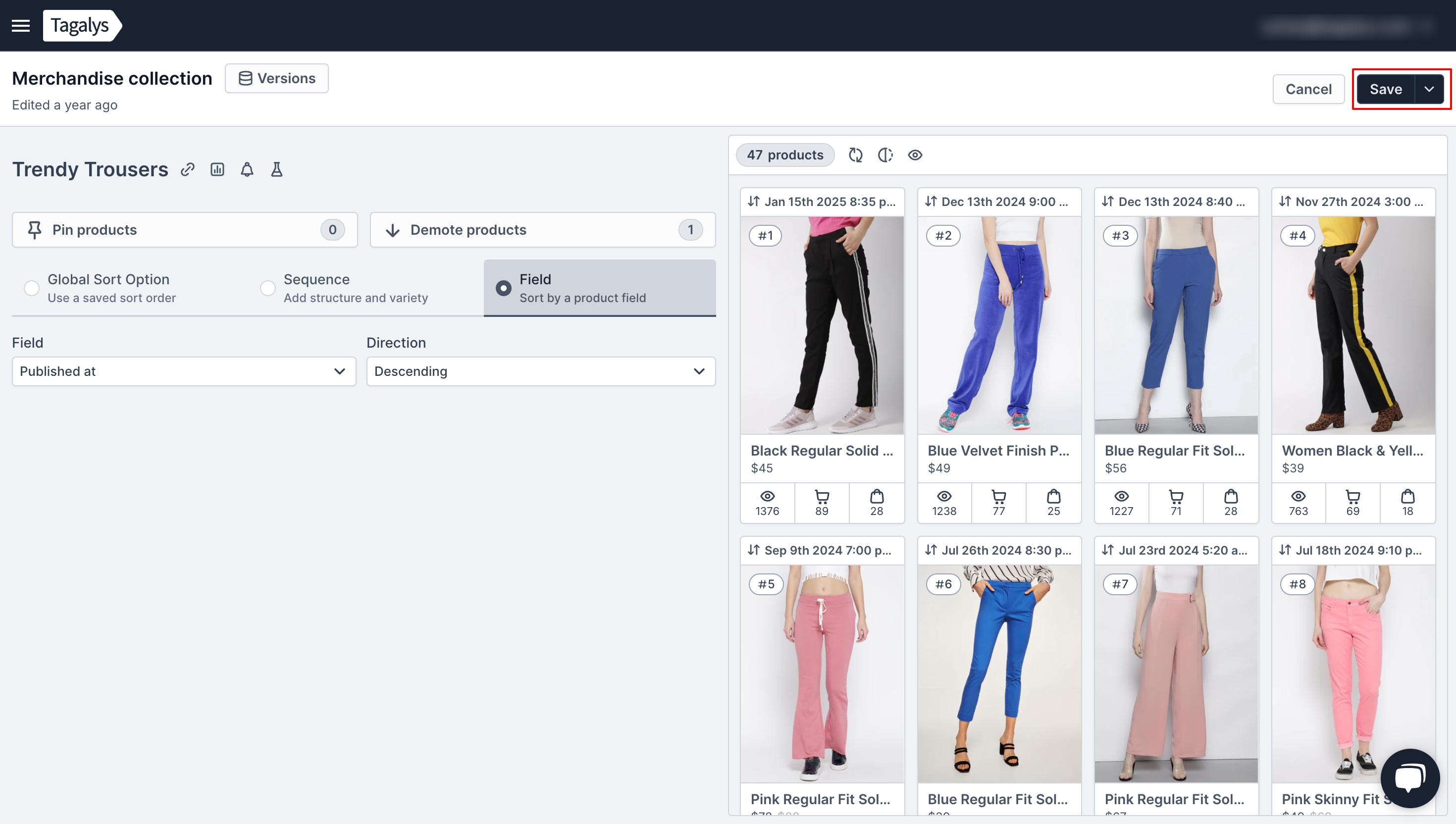Image resolution: width=1456 pixels, height=824 pixels.
Task: Open the Direction dropdown showing Descending
Action: [541, 371]
